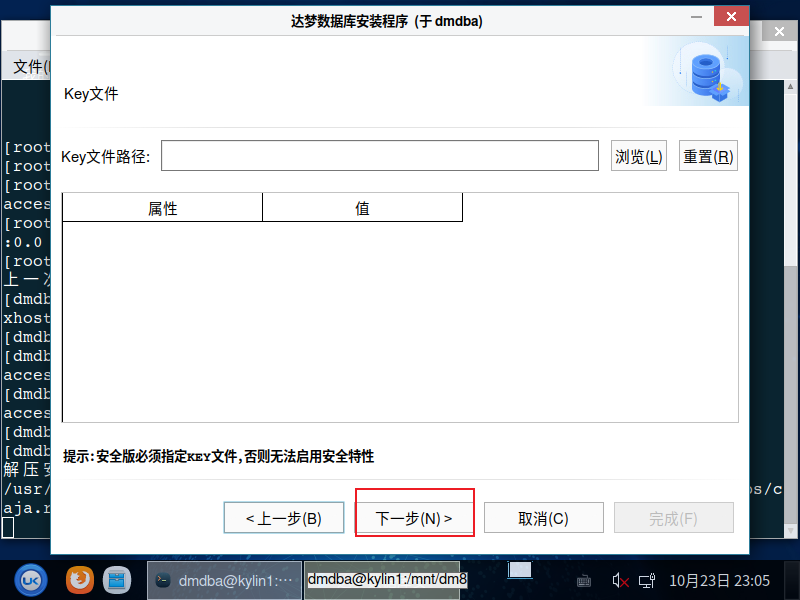Screen dimensions: 800x600
Task: Select the 值 column header
Action: [362, 208]
